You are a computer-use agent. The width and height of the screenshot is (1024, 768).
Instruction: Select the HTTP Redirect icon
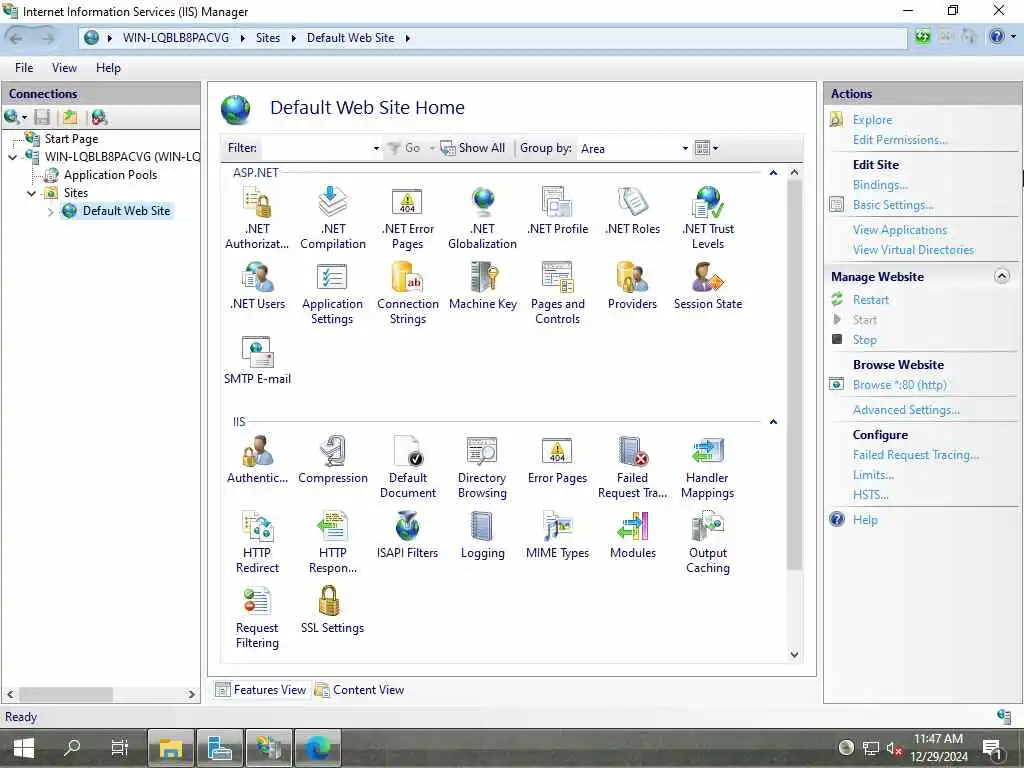[257, 542]
